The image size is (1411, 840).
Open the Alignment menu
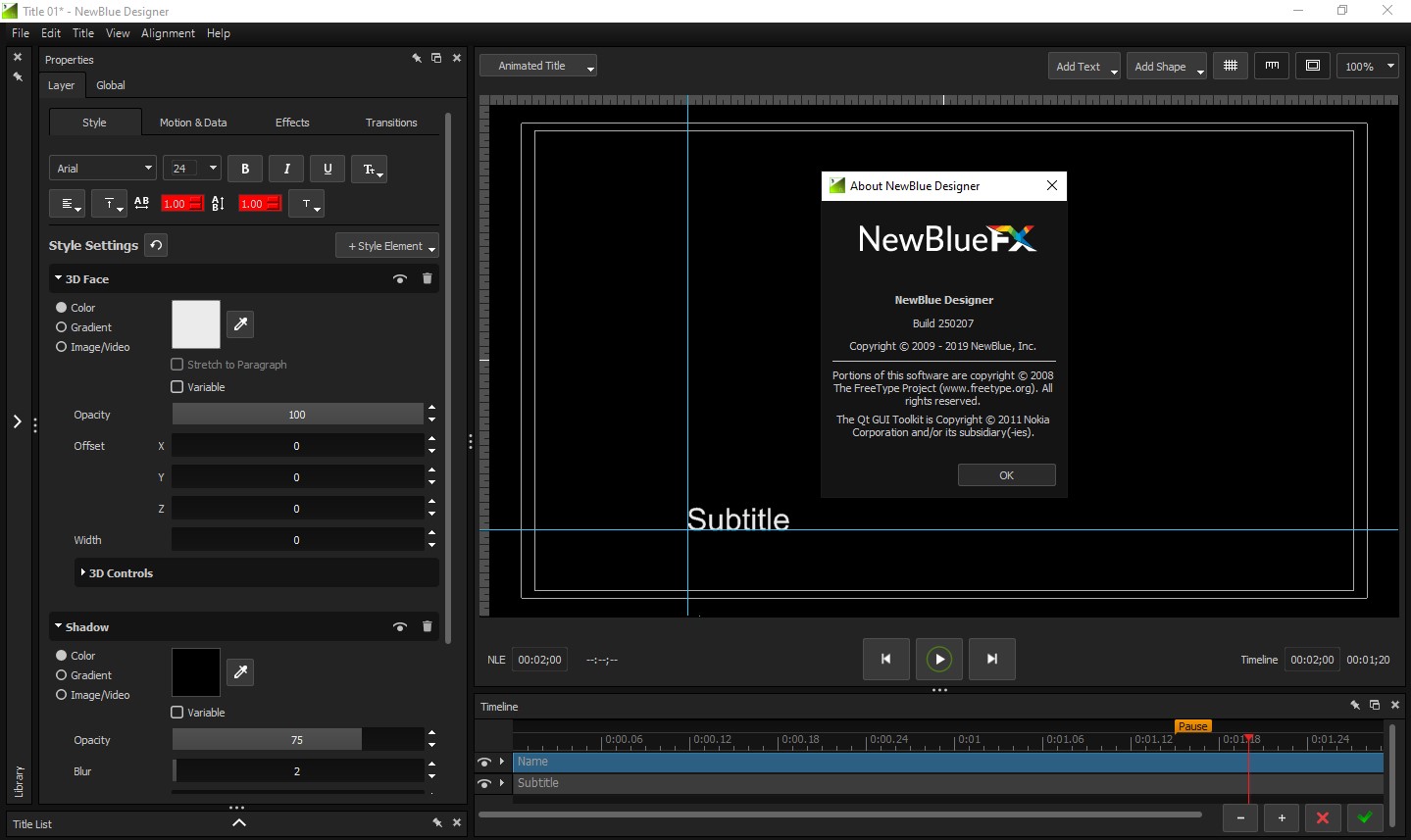click(x=168, y=32)
